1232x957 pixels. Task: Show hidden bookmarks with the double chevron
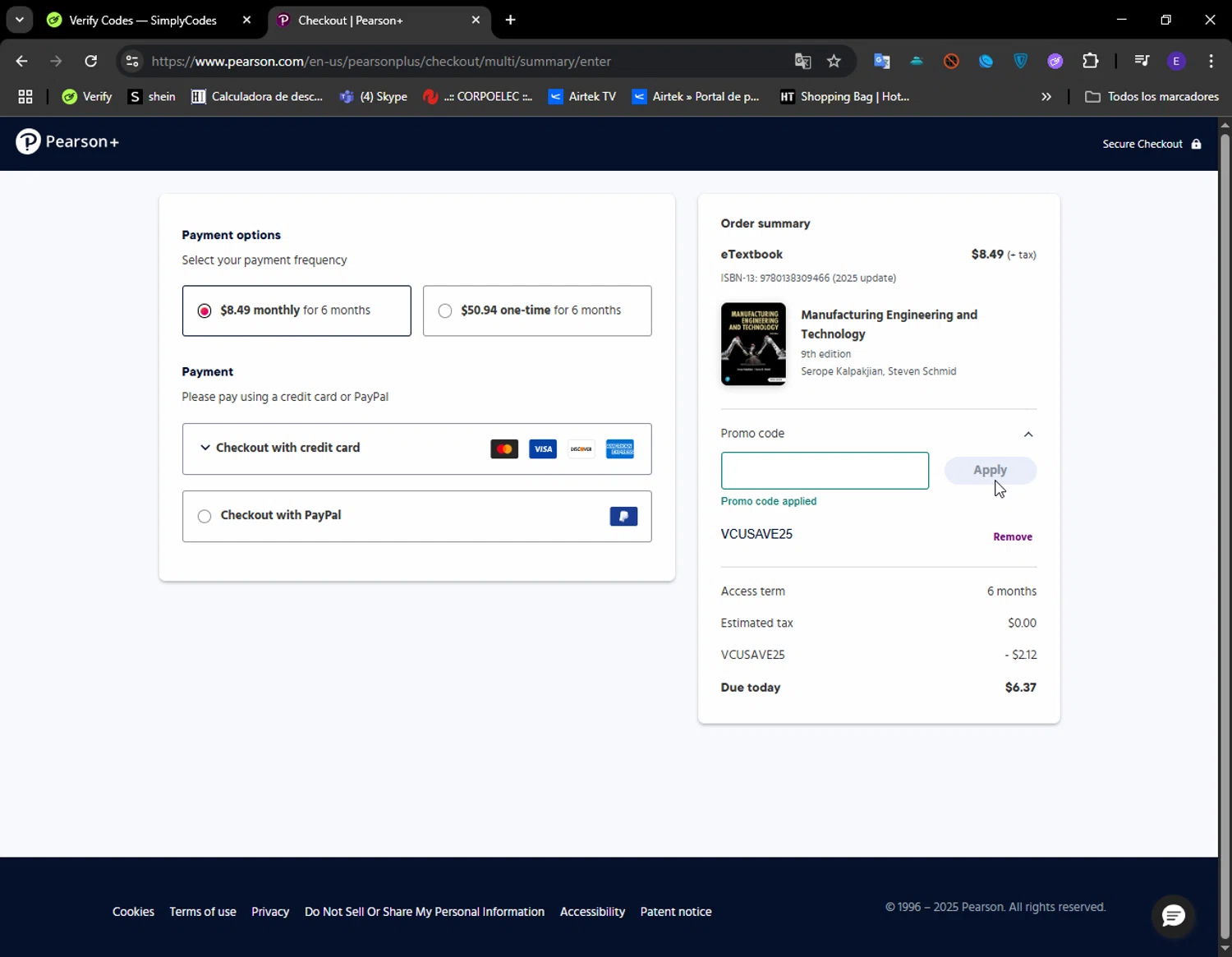click(1046, 97)
